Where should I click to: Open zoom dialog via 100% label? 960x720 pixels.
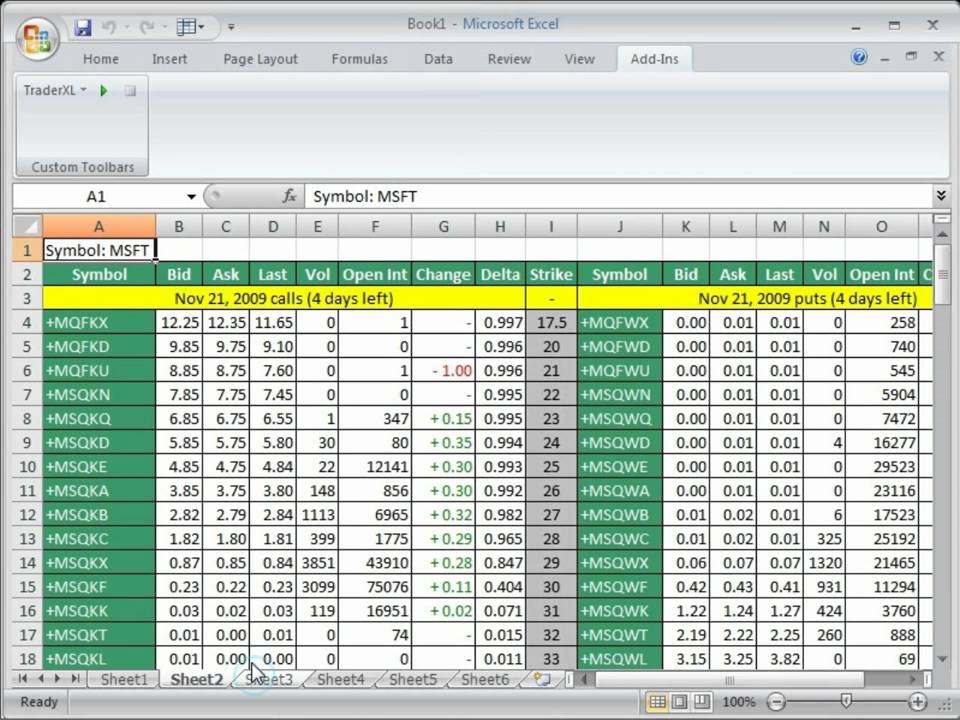point(739,702)
